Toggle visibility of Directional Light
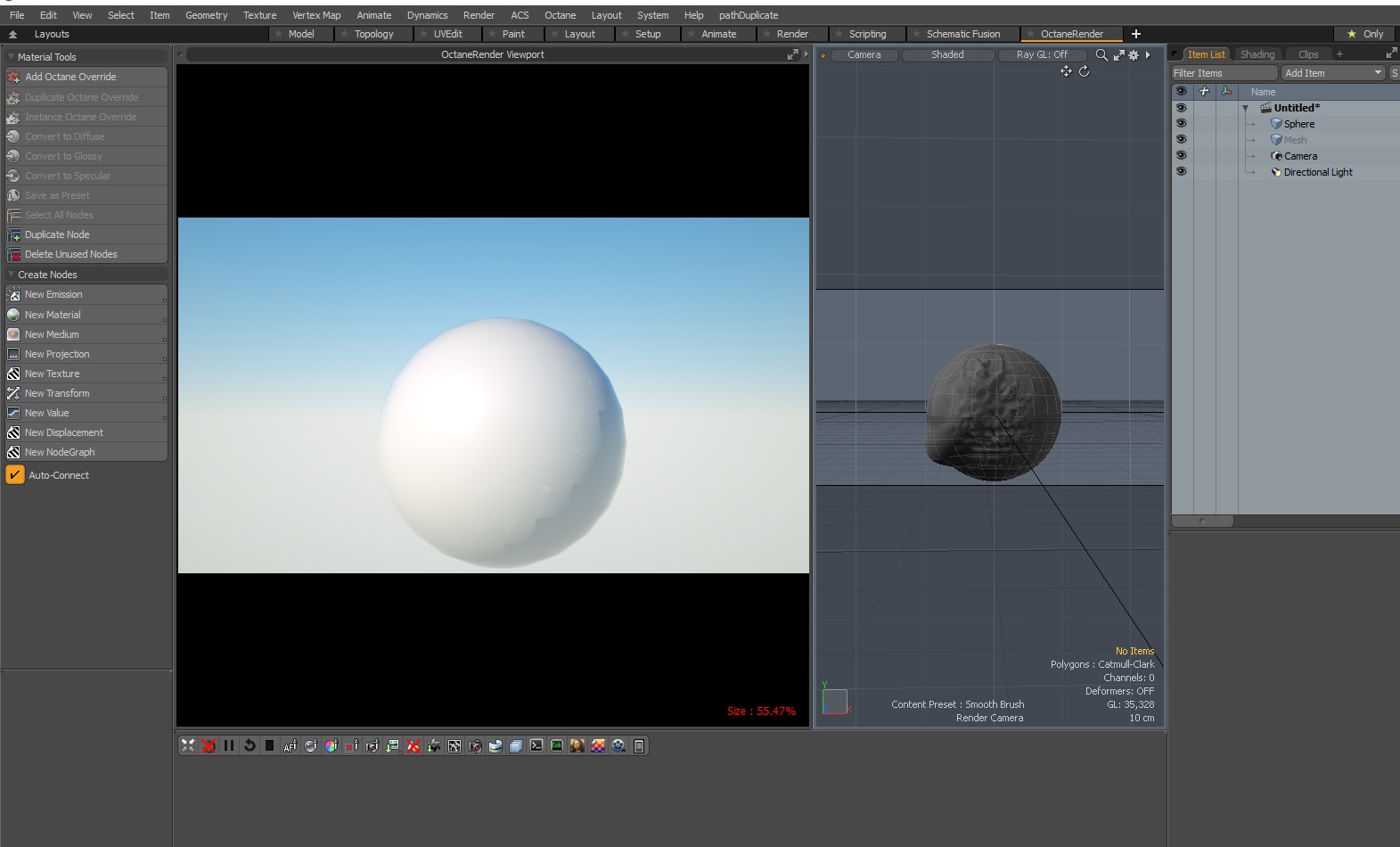The image size is (1400, 847). click(x=1181, y=172)
